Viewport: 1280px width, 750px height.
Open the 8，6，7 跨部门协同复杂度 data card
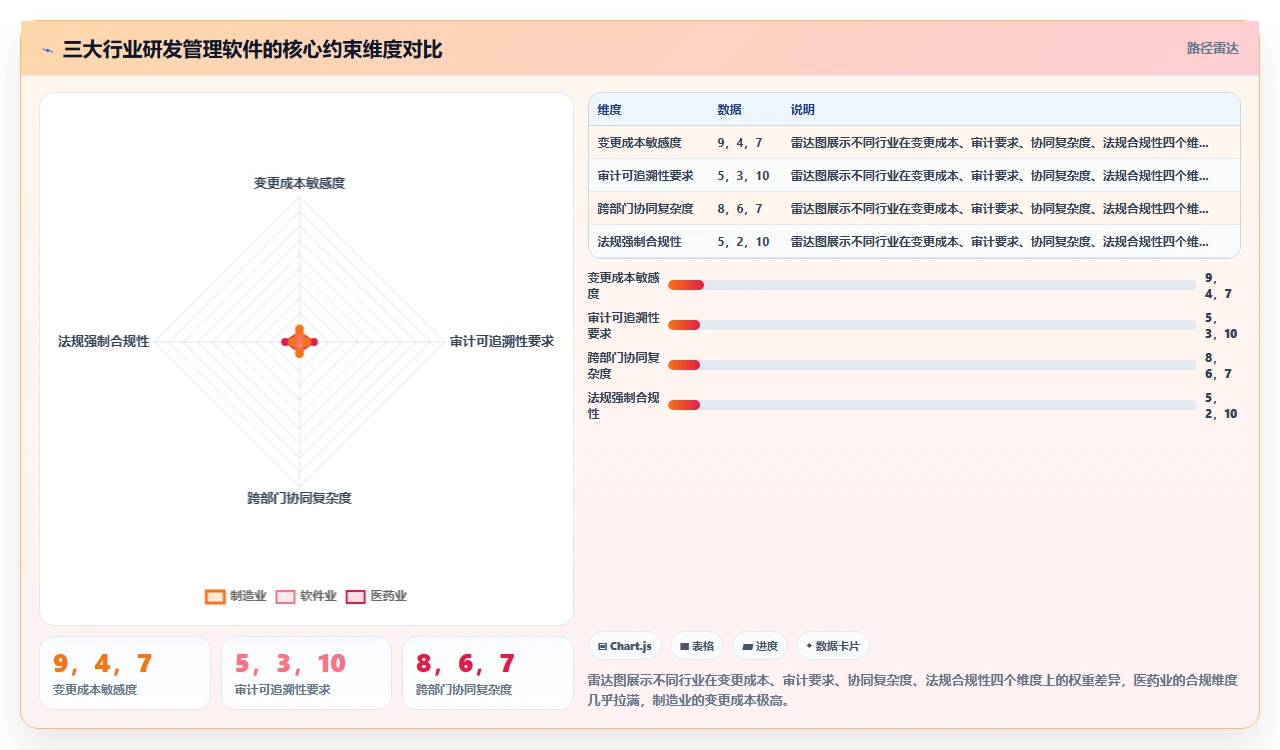pos(488,673)
